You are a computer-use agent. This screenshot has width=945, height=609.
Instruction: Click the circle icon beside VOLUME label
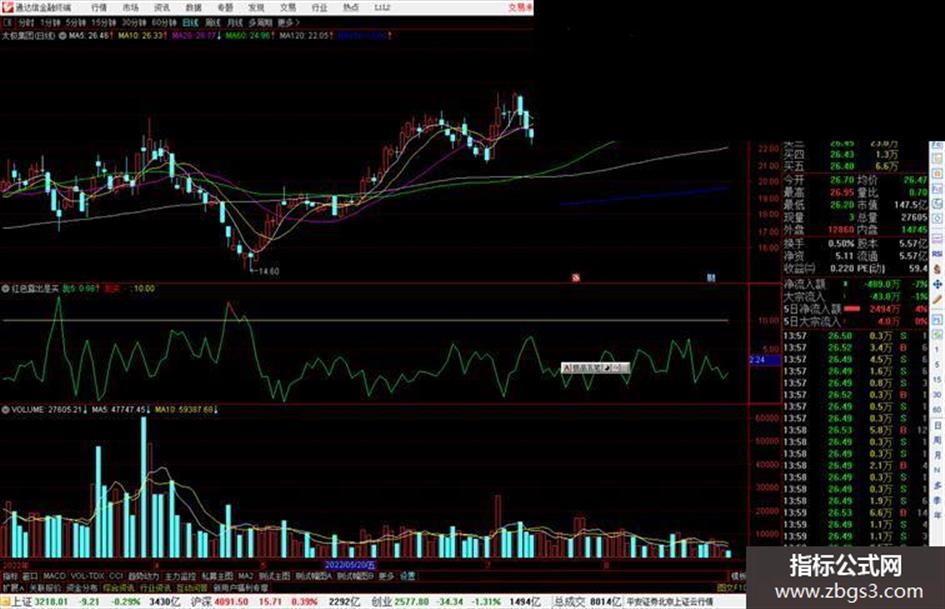point(5,409)
